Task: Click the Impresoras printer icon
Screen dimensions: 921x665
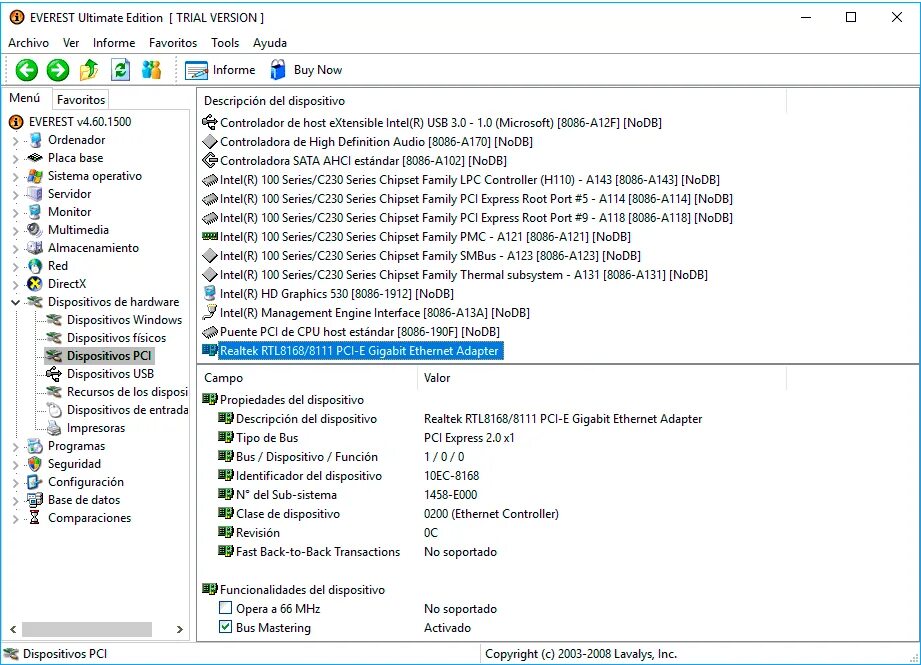Action: (x=54, y=428)
